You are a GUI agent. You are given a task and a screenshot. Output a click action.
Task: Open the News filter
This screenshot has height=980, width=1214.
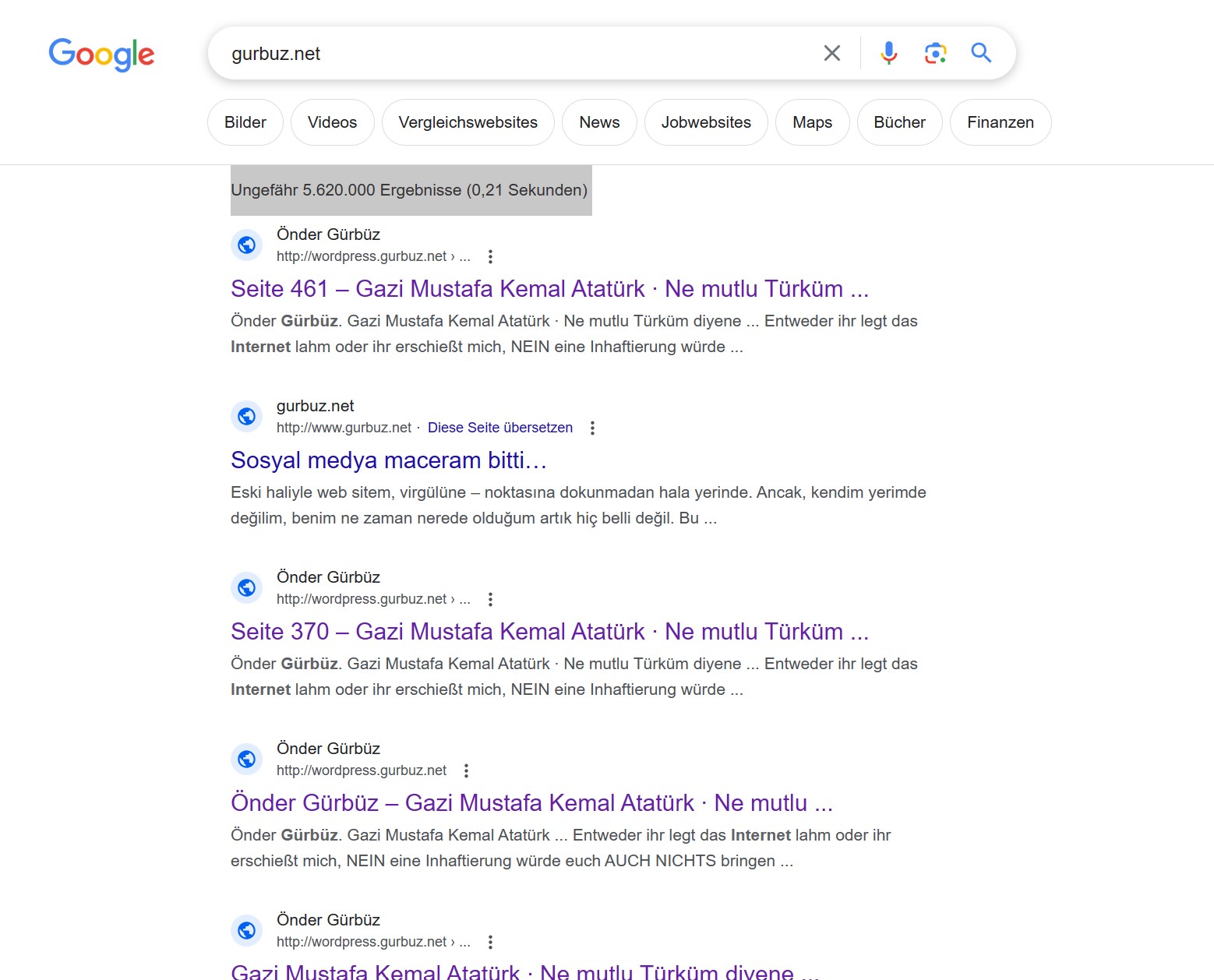[599, 122]
